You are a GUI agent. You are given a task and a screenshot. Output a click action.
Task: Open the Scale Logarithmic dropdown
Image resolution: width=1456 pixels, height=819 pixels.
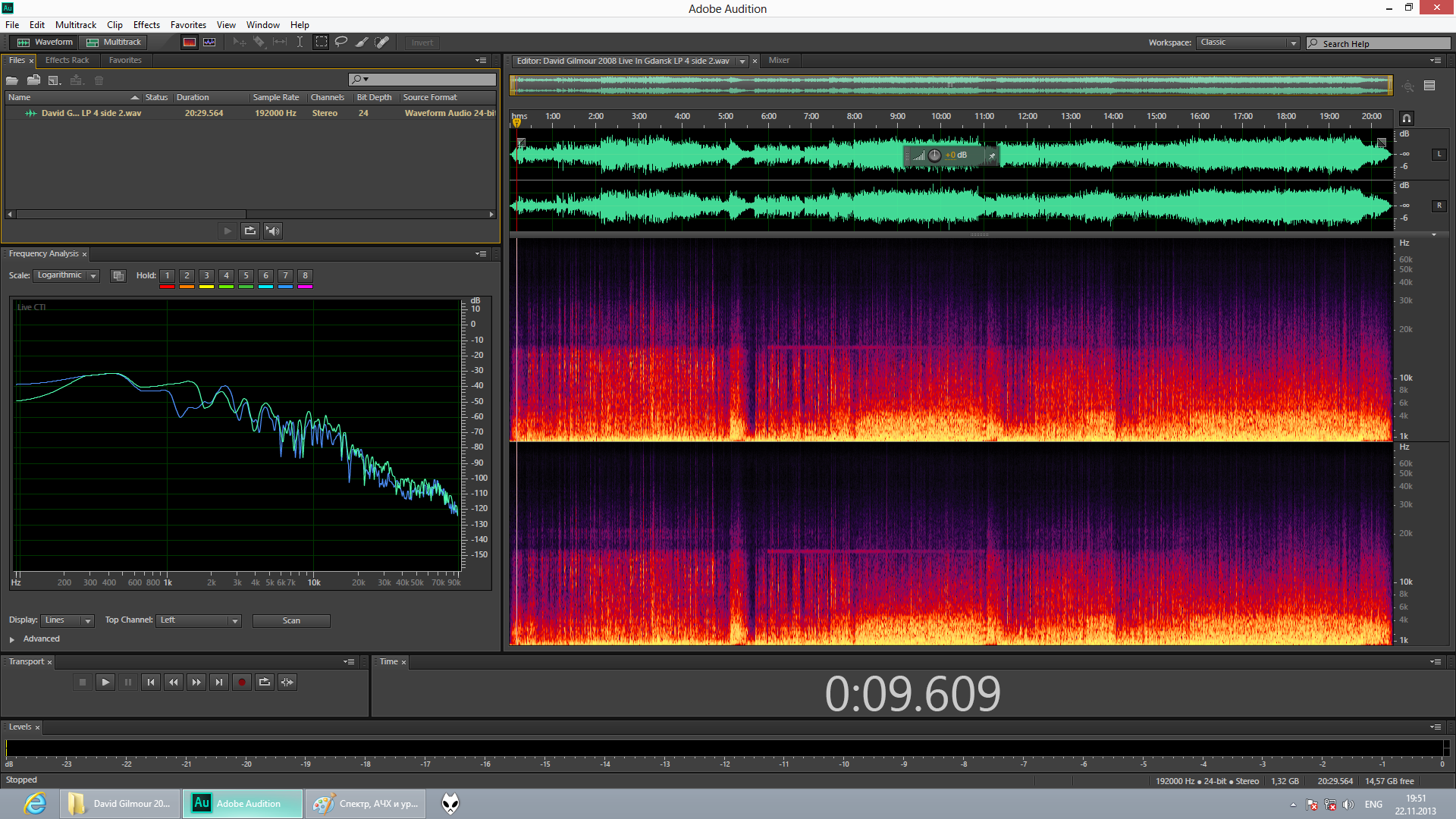[67, 276]
